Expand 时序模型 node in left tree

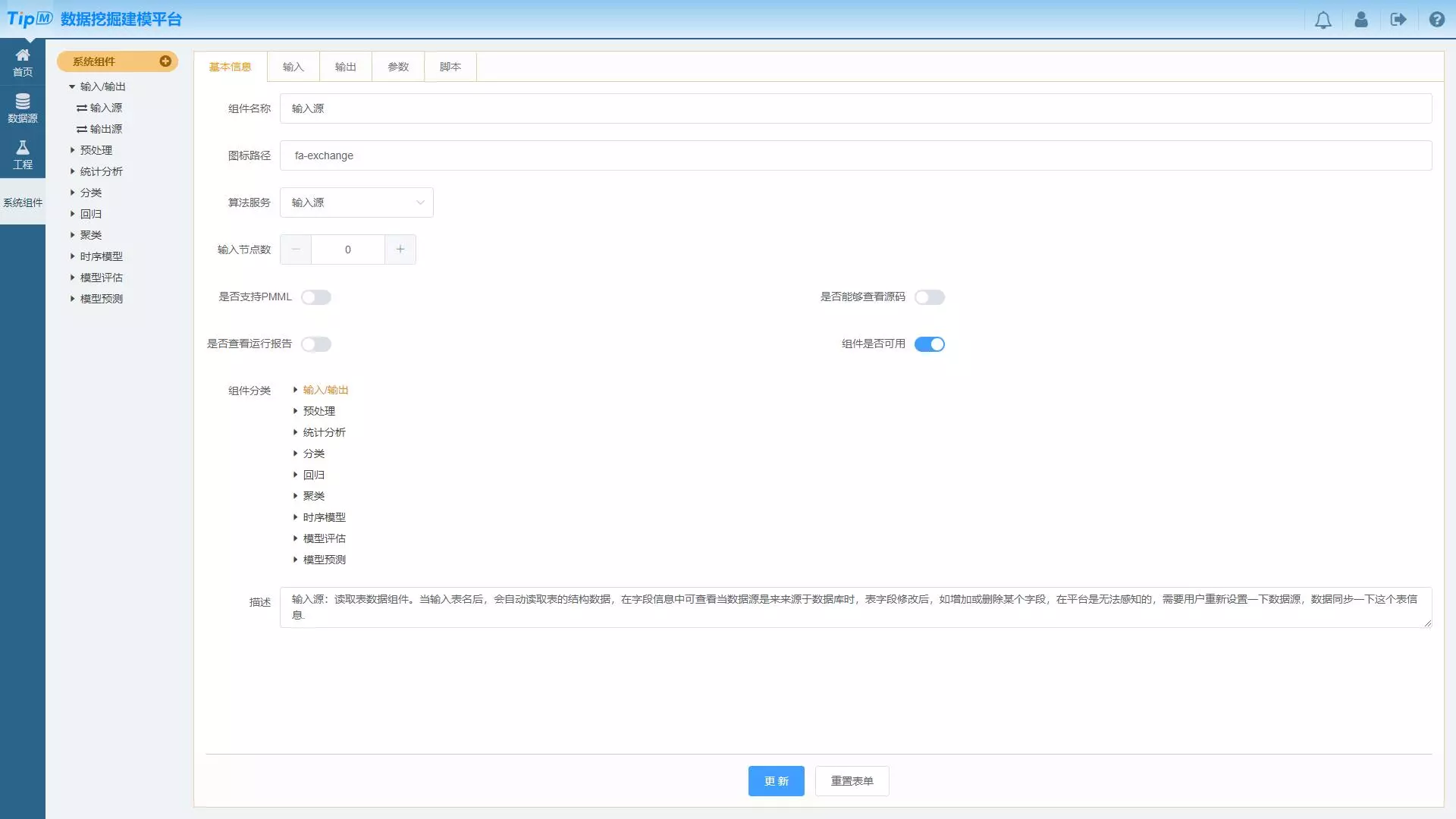pyautogui.click(x=72, y=256)
